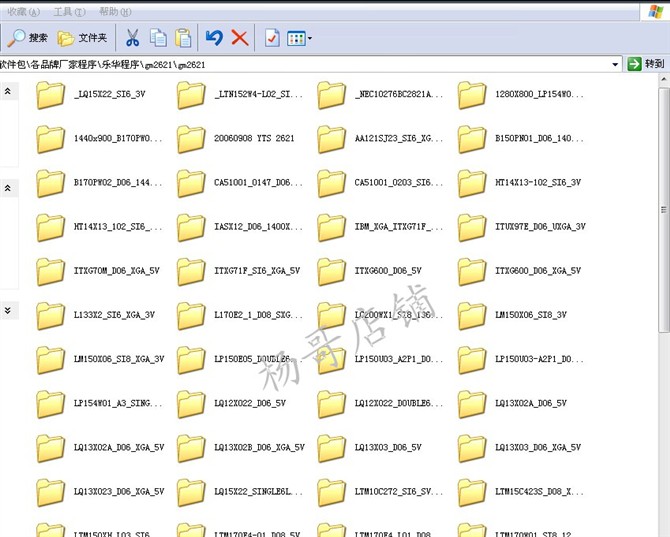Click the Properties checkmark page icon
Image resolution: width=670 pixels, height=537 pixels.
(x=272, y=38)
